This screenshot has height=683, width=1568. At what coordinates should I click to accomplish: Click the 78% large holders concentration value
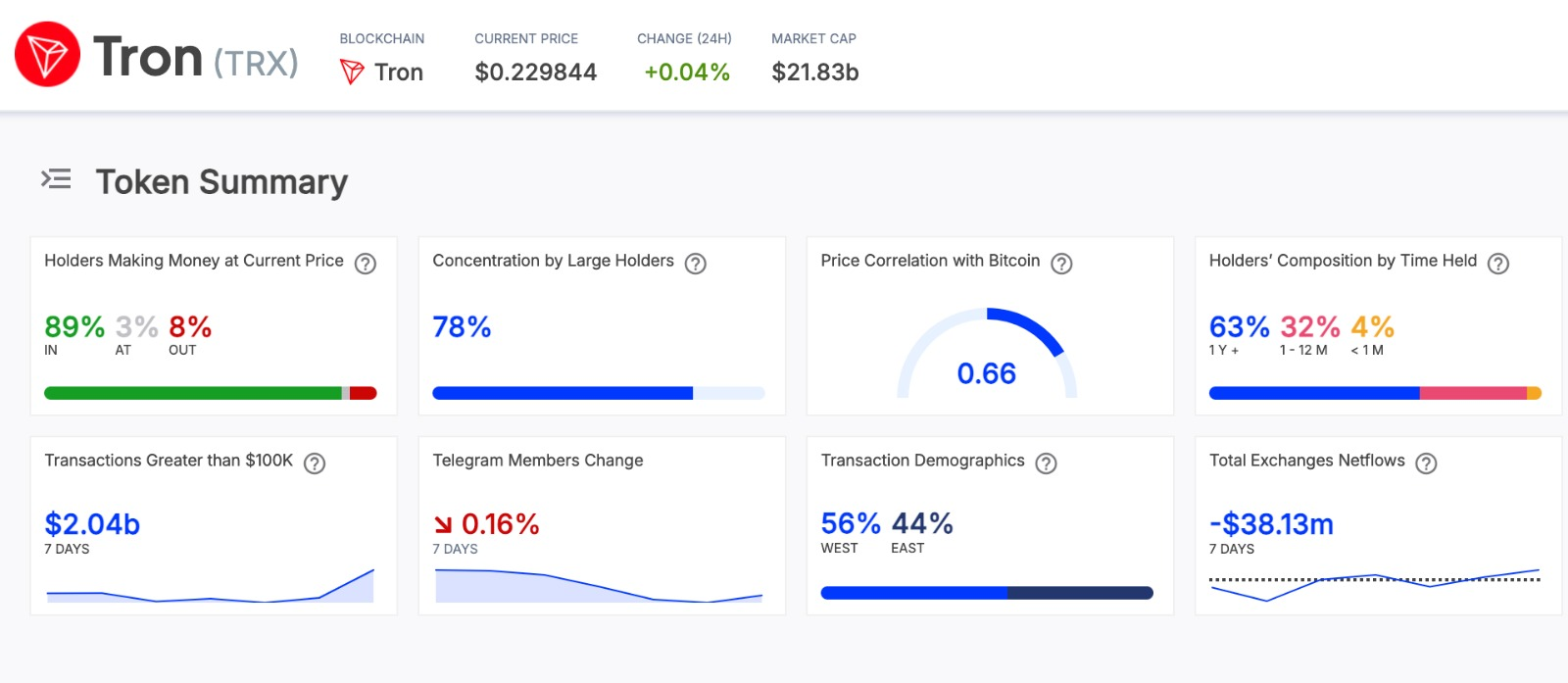[x=462, y=327]
